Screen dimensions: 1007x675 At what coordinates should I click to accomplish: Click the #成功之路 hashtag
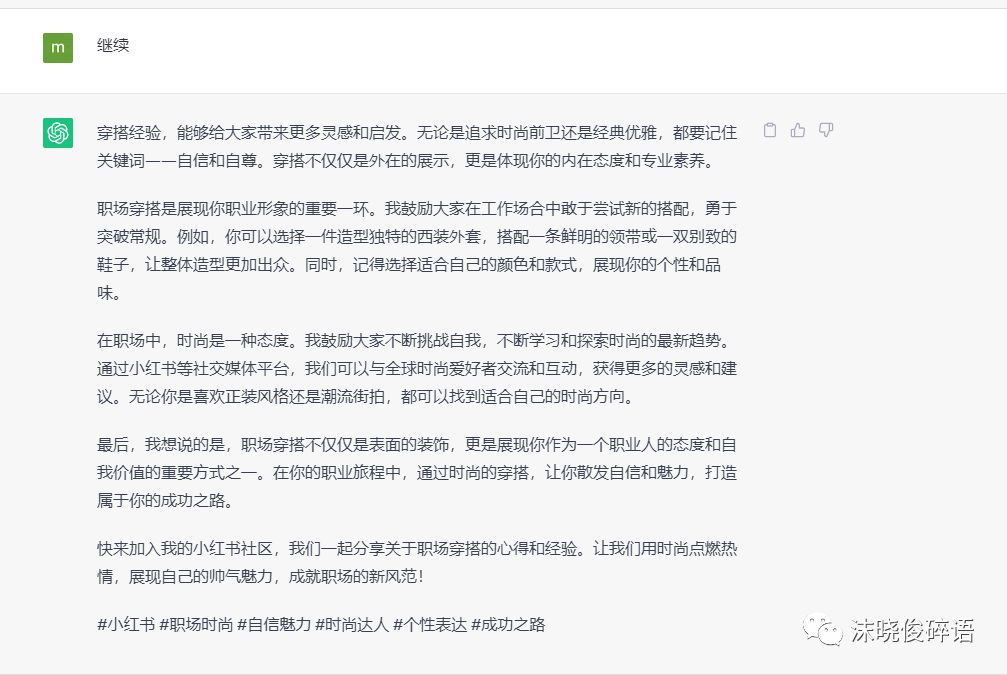click(508, 624)
